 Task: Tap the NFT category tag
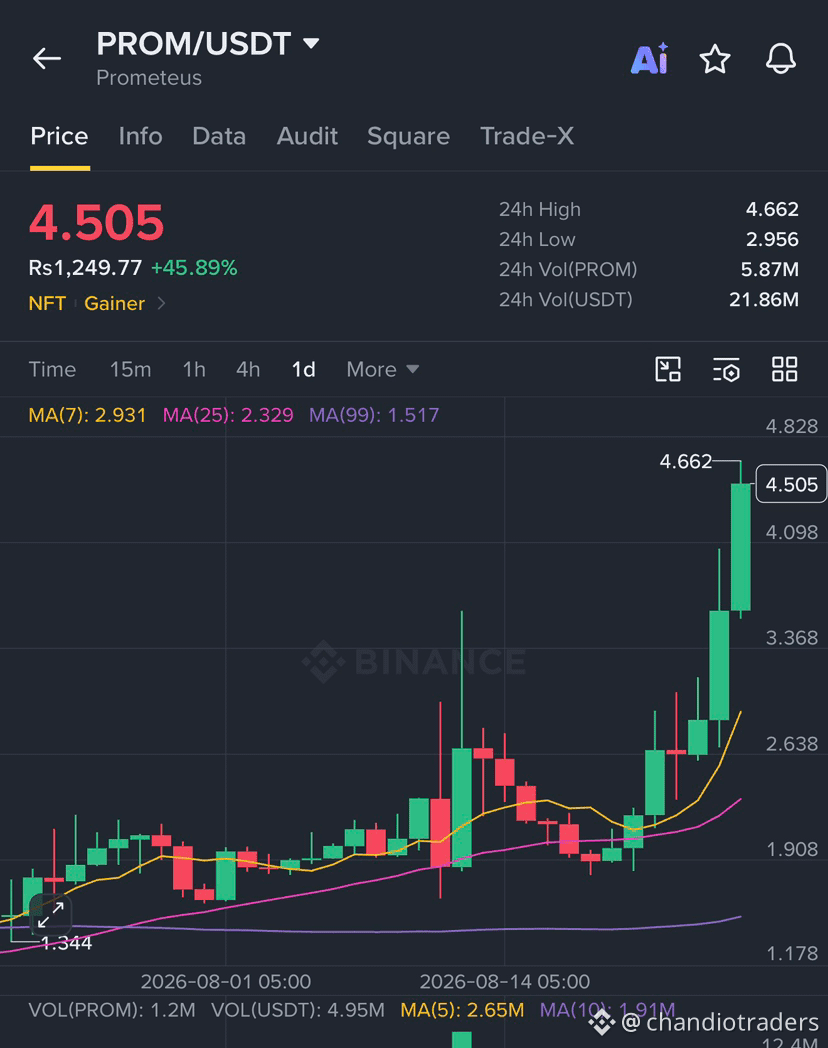(x=47, y=303)
